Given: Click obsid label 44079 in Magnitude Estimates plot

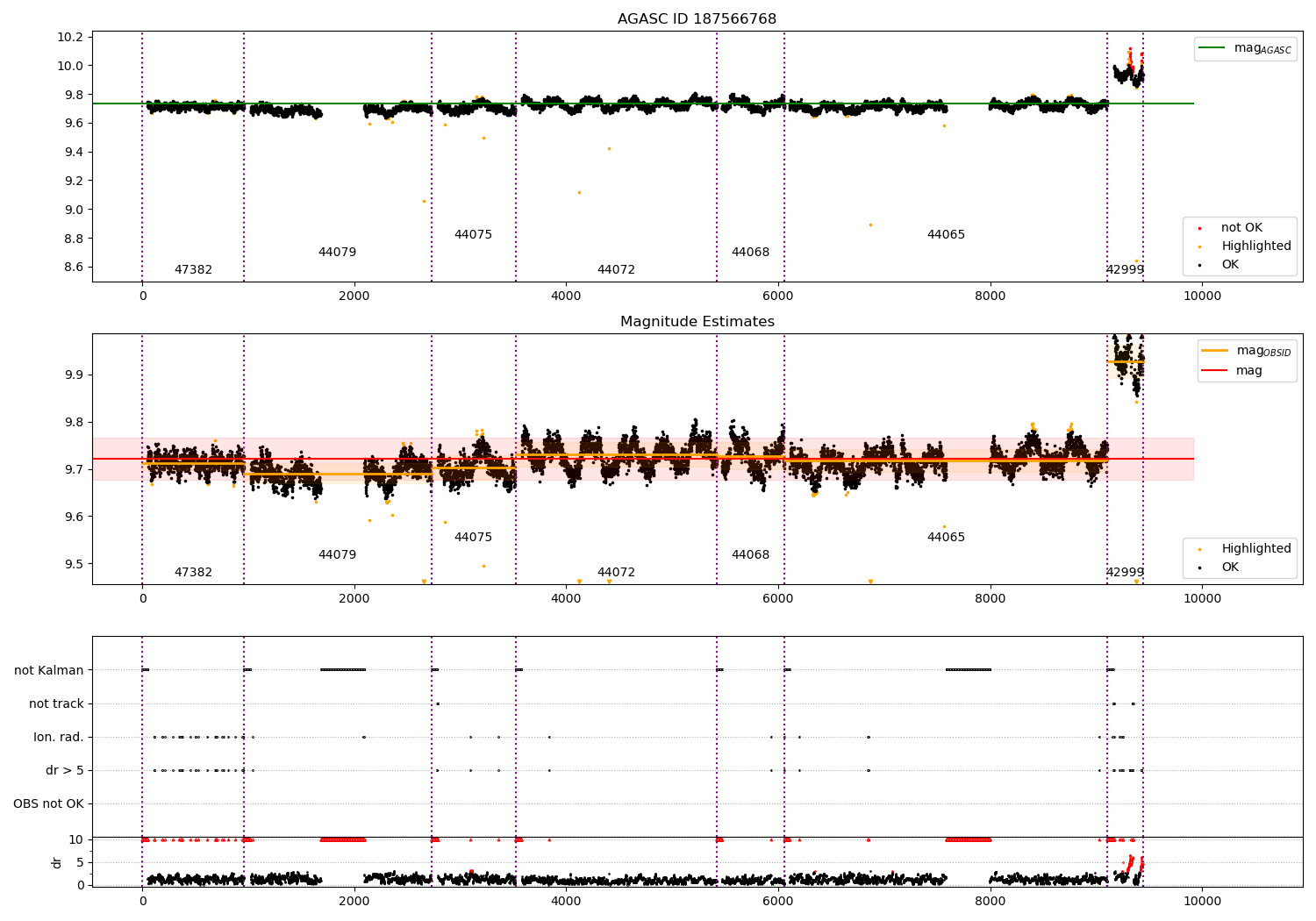Looking at the screenshot, I should 337,555.
